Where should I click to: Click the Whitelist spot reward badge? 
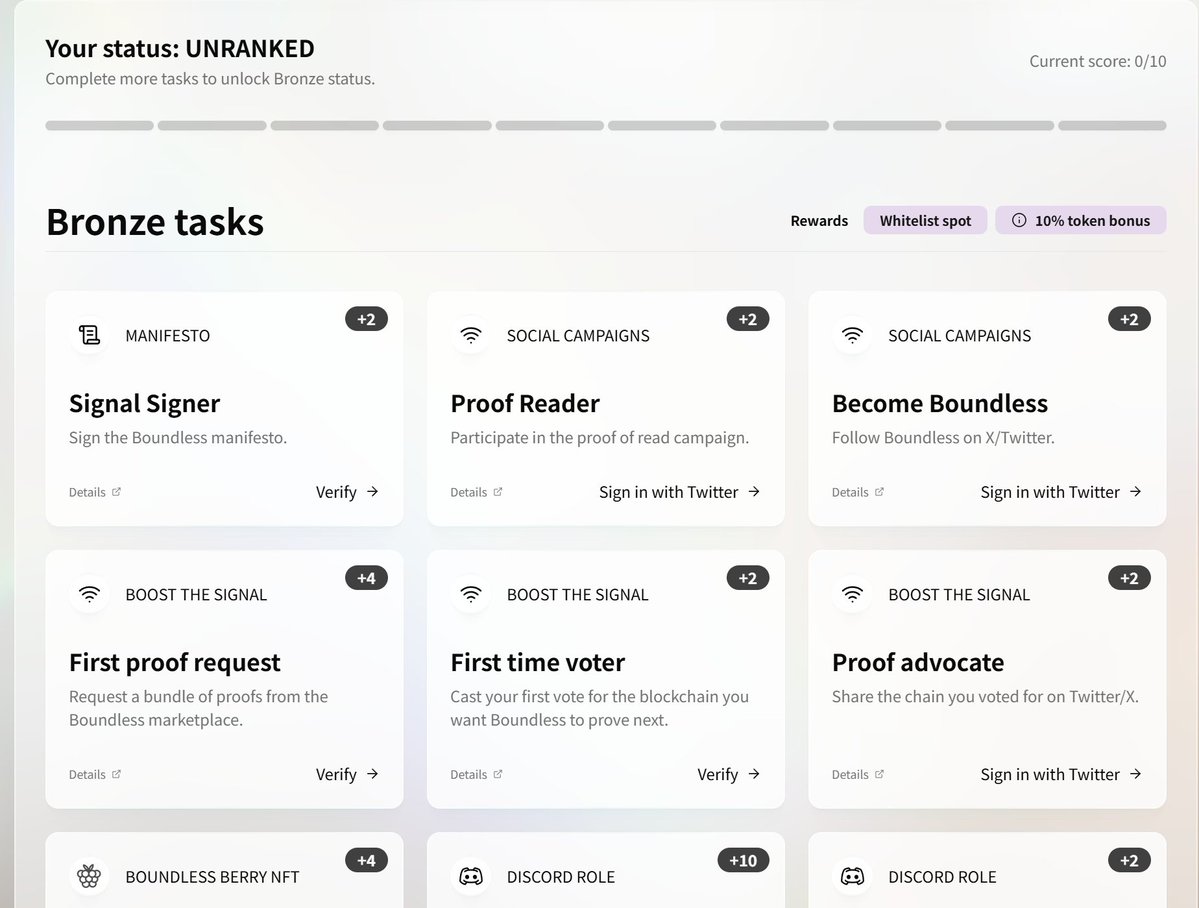click(925, 220)
